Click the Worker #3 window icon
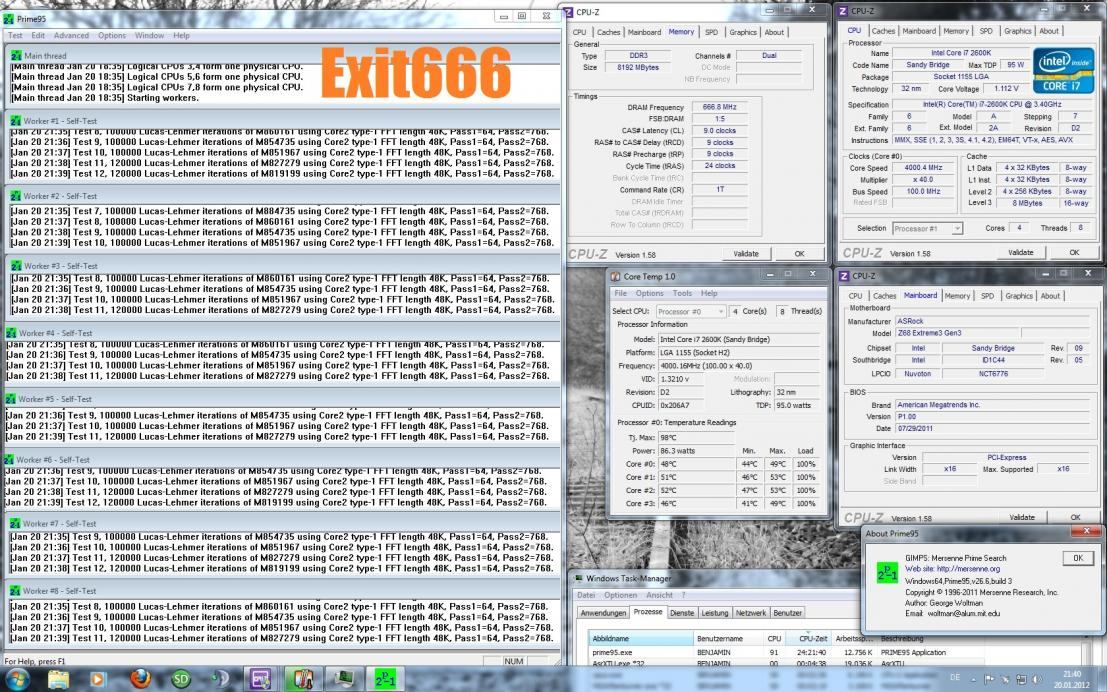The height and width of the screenshot is (692, 1107). [16, 266]
